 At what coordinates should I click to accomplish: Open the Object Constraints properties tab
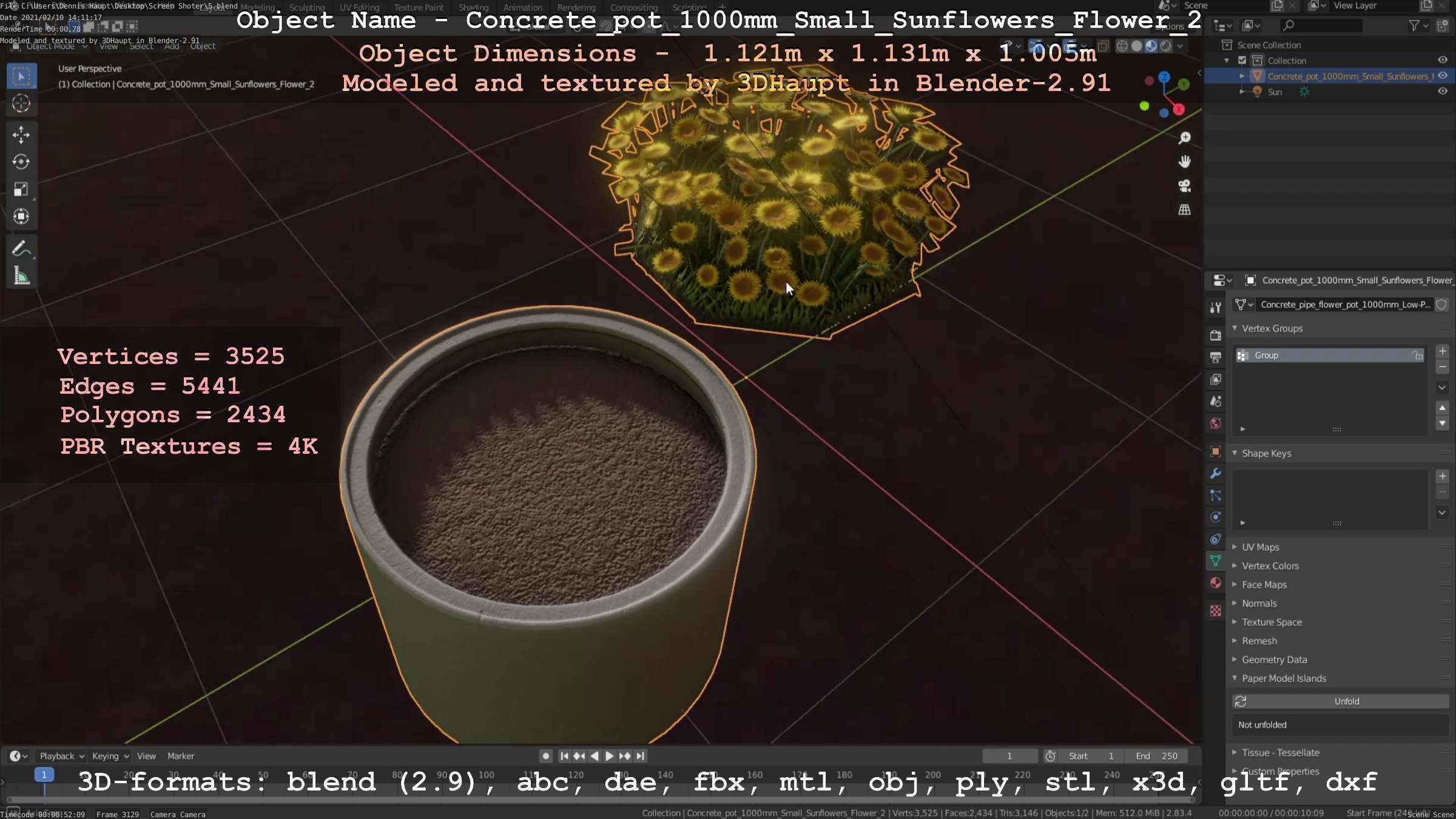point(1215,539)
